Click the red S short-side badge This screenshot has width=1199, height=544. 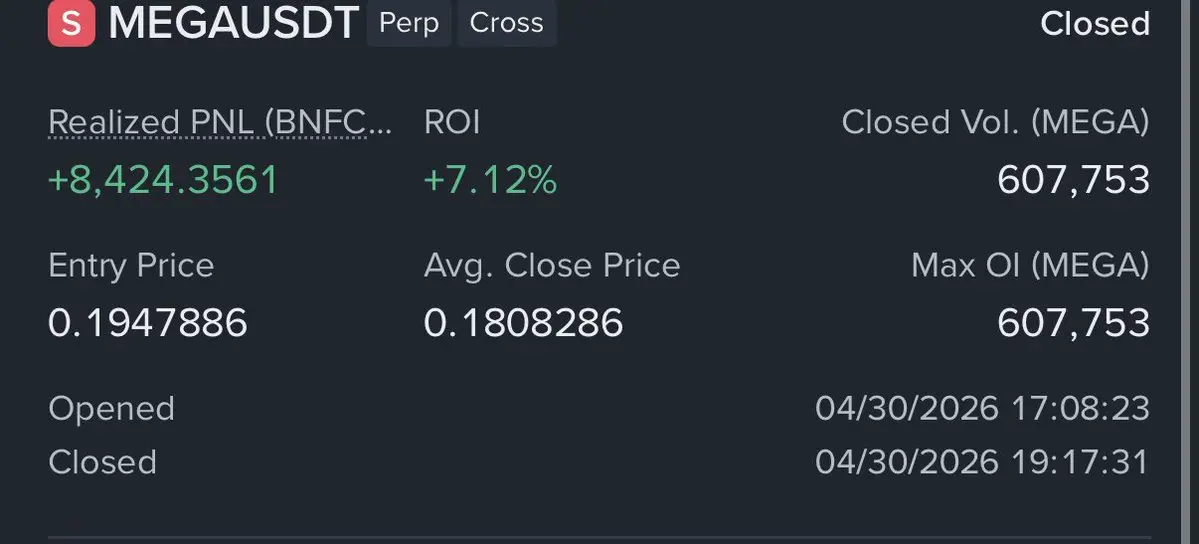click(71, 23)
